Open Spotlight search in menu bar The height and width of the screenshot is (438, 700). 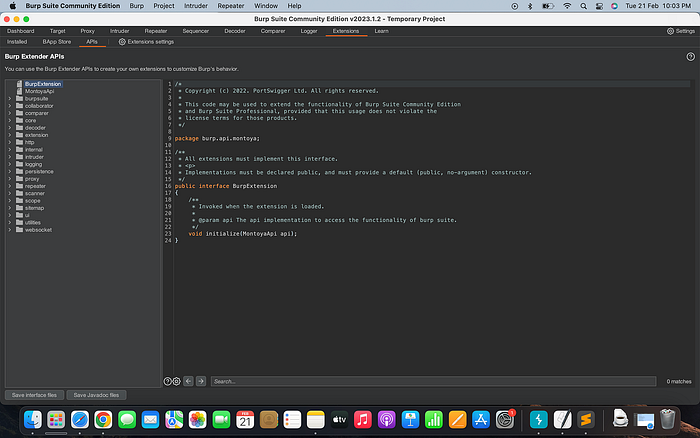[x=583, y=6]
